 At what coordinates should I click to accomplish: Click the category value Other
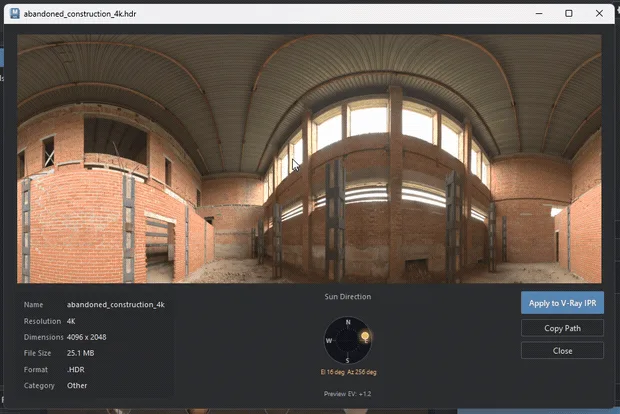pyautogui.click(x=77, y=385)
